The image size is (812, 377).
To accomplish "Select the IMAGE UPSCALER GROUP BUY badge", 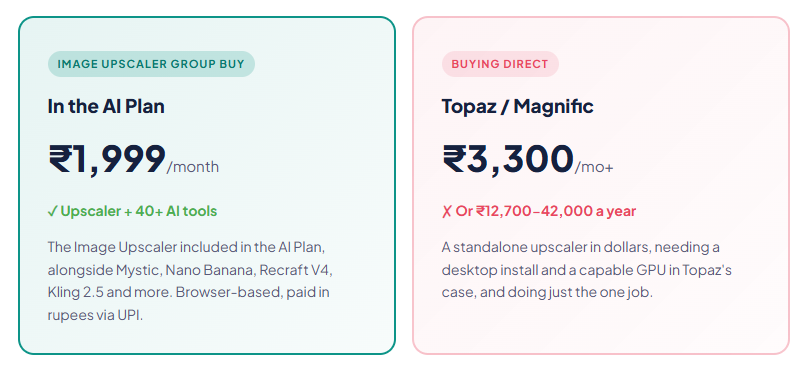I will pos(151,64).
